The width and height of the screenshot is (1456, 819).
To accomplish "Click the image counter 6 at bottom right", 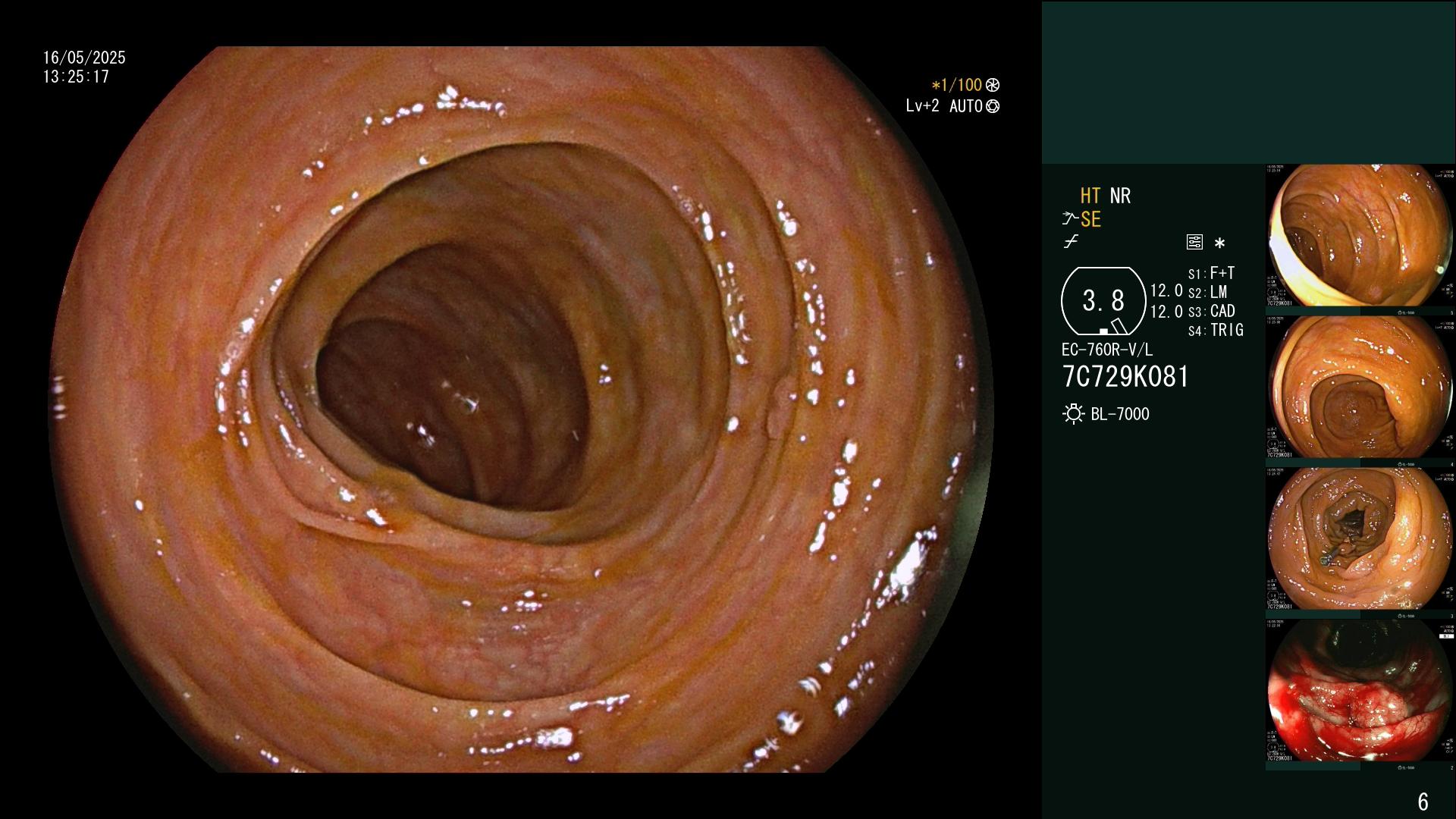I will click(1423, 802).
